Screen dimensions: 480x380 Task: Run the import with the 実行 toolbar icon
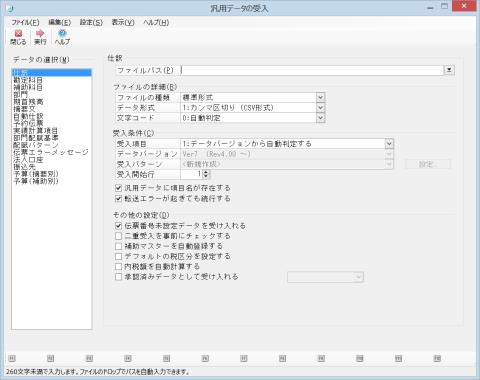click(x=40, y=37)
